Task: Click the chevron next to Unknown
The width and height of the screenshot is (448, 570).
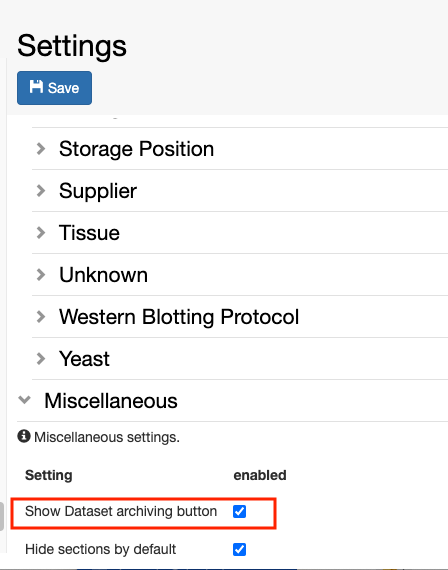Action: (x=41, y=275)
